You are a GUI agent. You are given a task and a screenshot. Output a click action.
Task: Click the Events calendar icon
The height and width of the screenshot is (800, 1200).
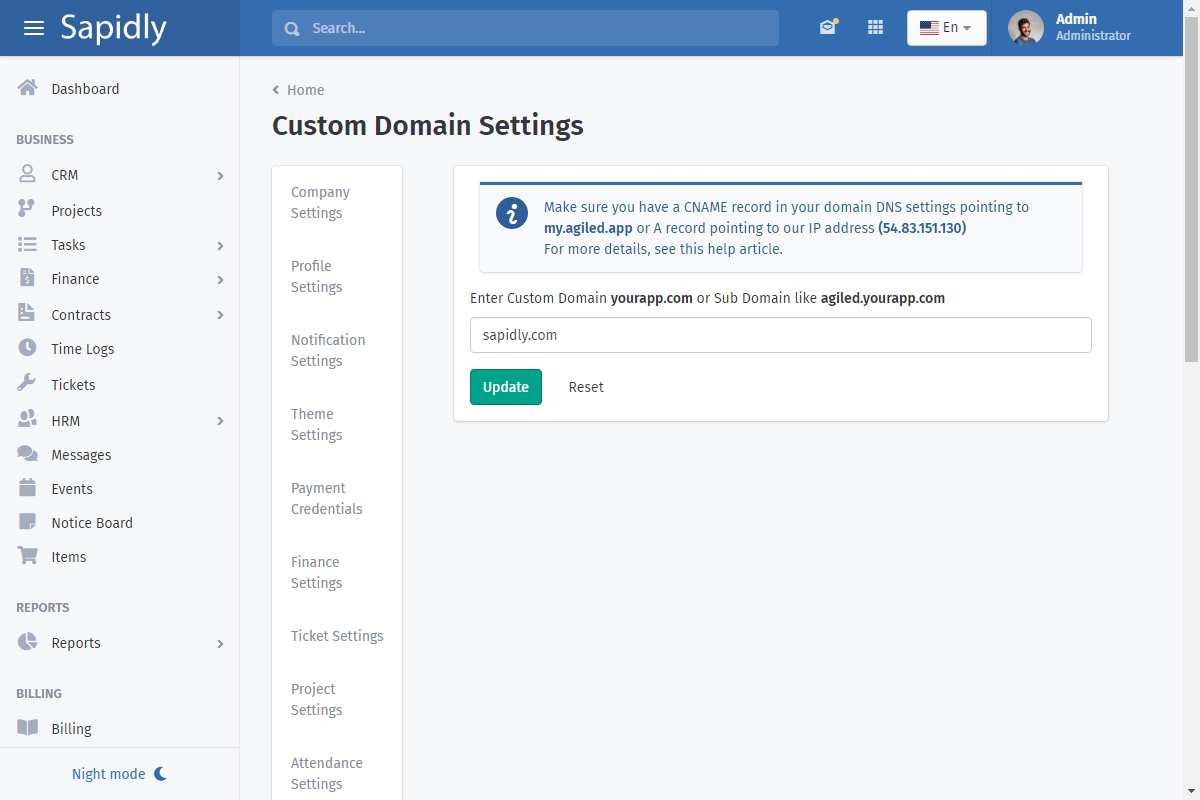click(27, 488)
